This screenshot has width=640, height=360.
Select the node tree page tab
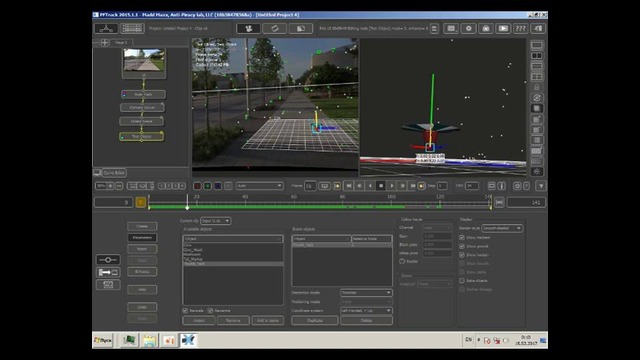click(121, 42)
